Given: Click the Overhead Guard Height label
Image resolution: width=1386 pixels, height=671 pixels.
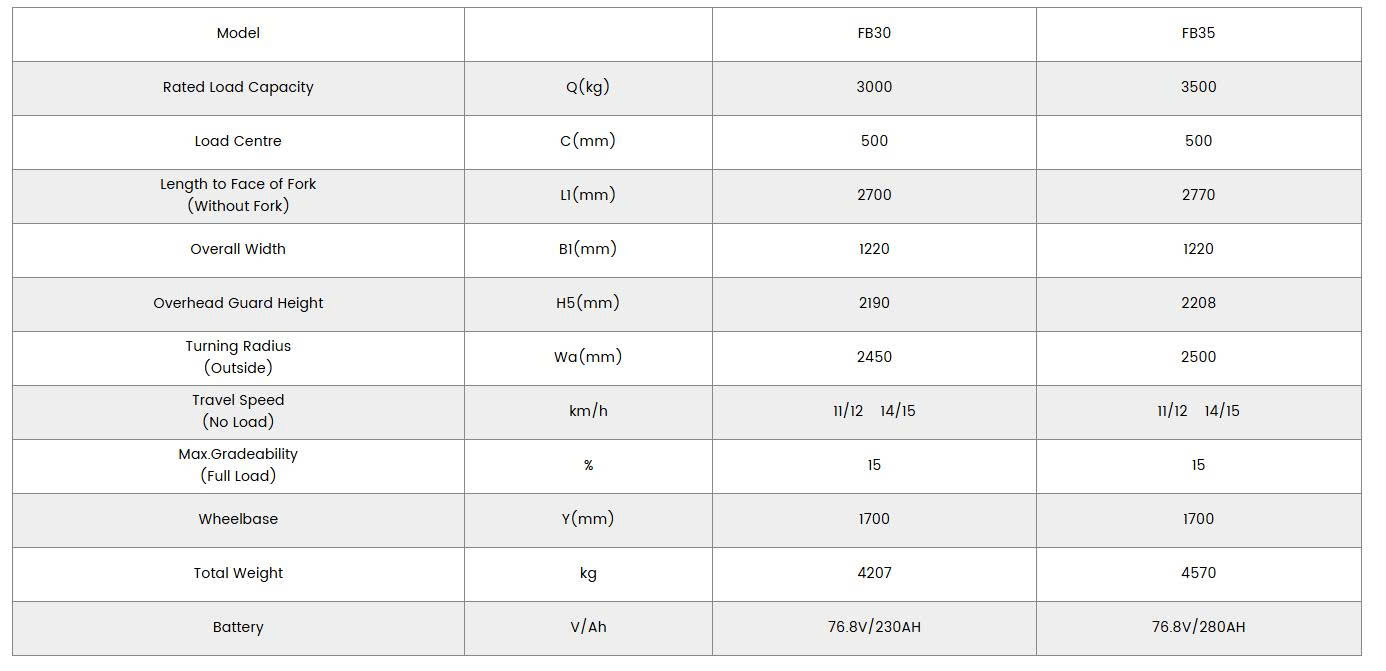Looking at the screenshot, I should pyautogui.click(x=238, y=303).
